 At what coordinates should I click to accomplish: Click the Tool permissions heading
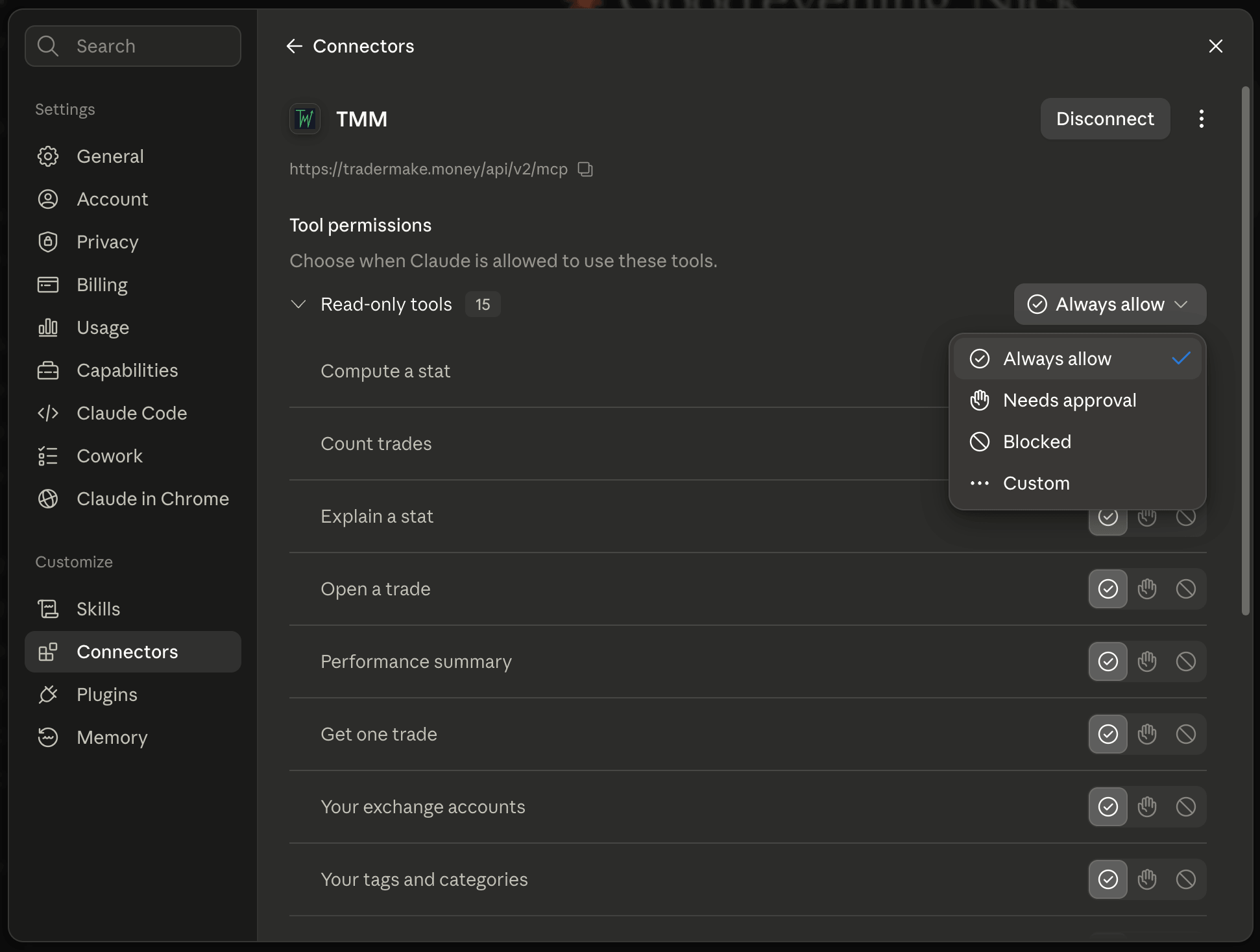coord(360,225)
